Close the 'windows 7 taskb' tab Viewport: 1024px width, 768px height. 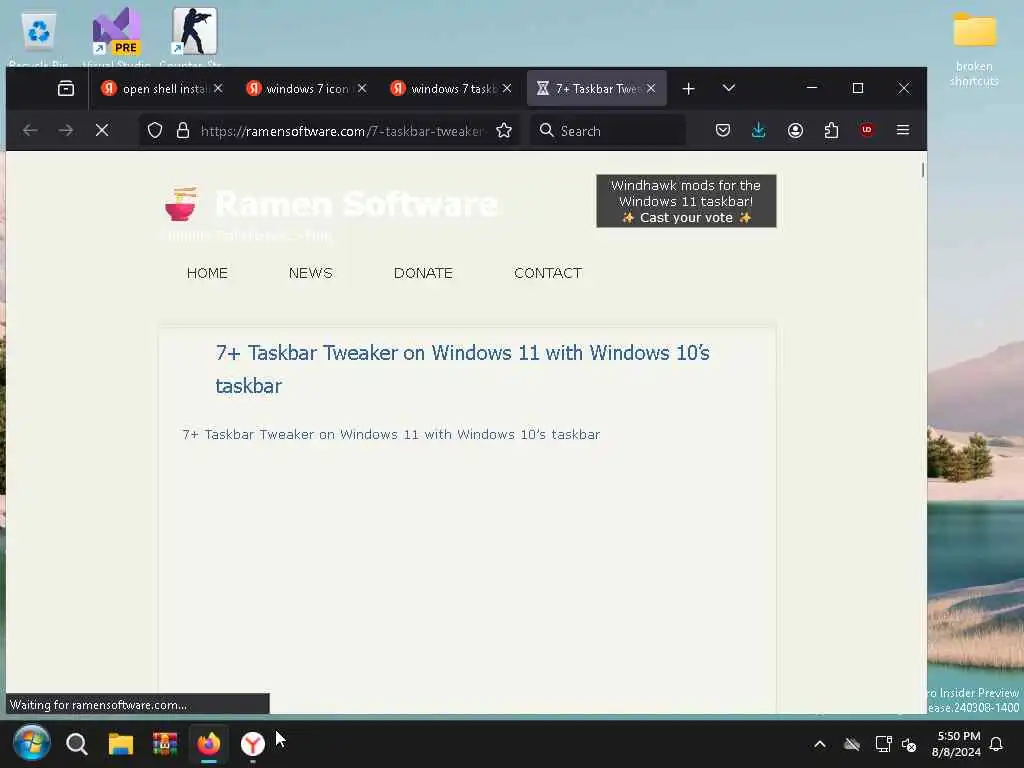507,88
